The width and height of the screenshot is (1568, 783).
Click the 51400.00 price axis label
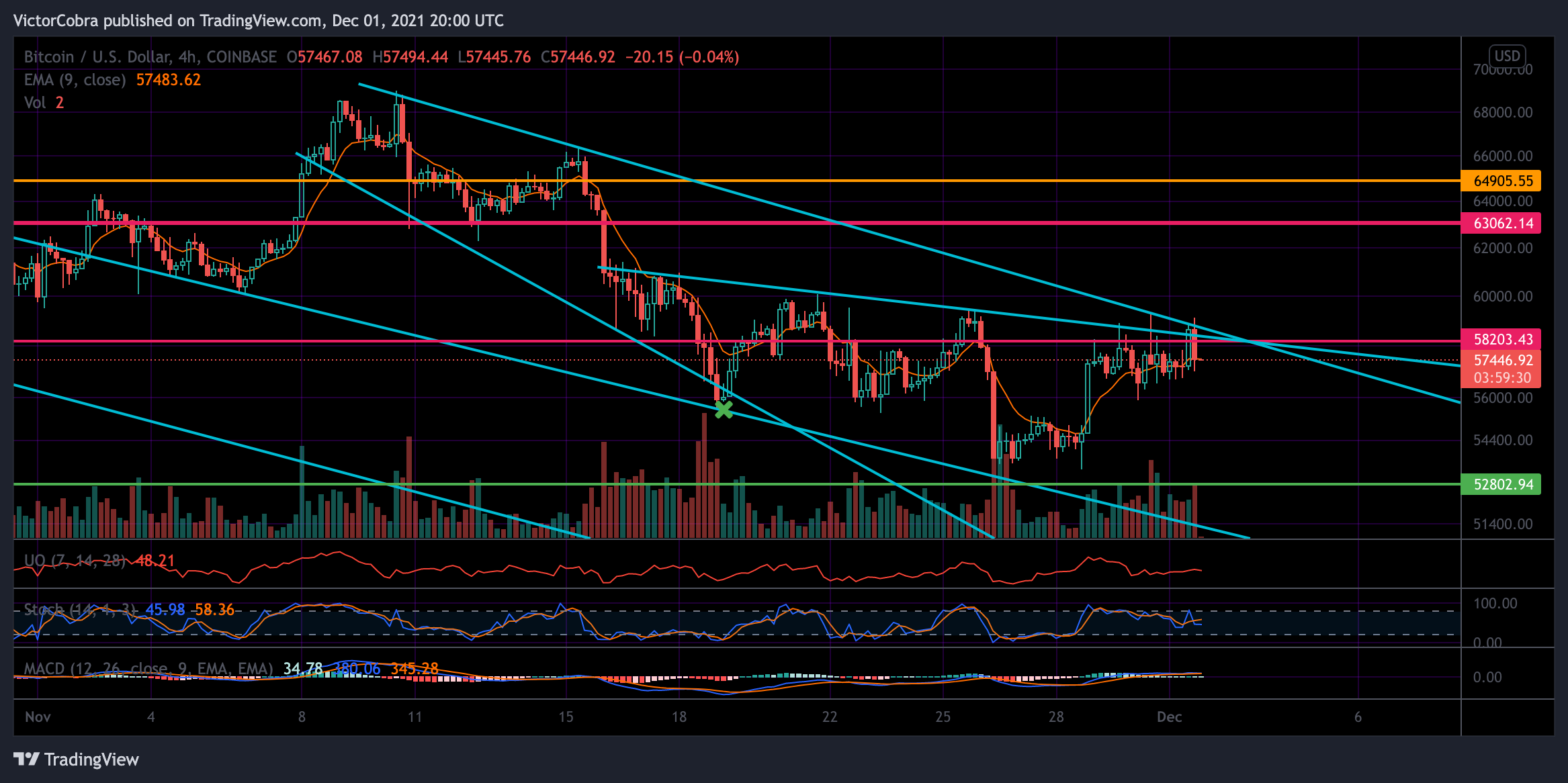pos(1503,524)
